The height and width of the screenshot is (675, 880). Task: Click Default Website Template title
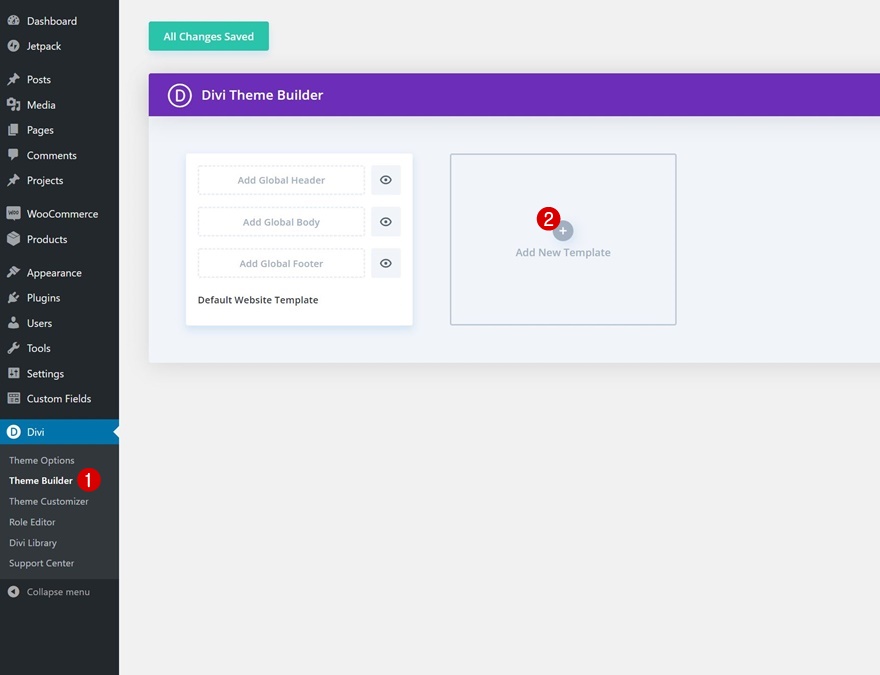258,300
